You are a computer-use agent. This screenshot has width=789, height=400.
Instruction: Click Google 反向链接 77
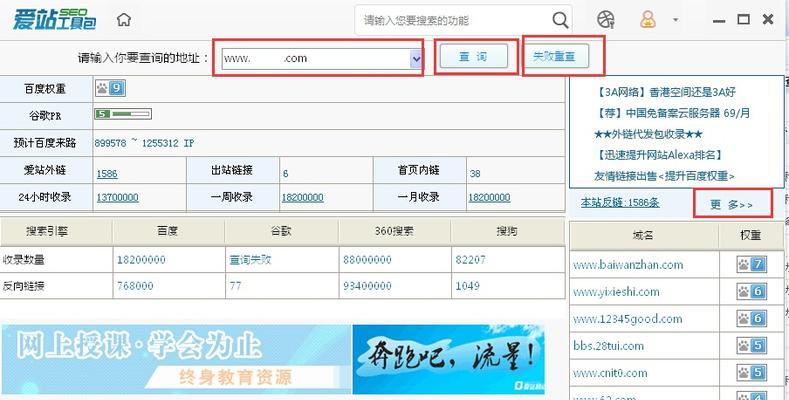point(235,286)
